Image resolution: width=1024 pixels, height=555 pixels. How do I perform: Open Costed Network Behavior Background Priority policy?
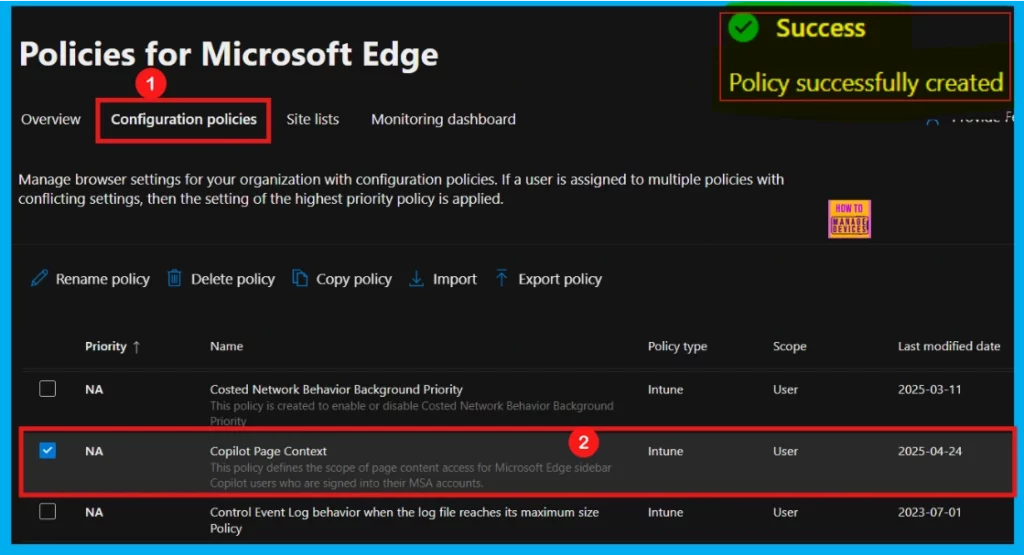[x=336, y=390]
